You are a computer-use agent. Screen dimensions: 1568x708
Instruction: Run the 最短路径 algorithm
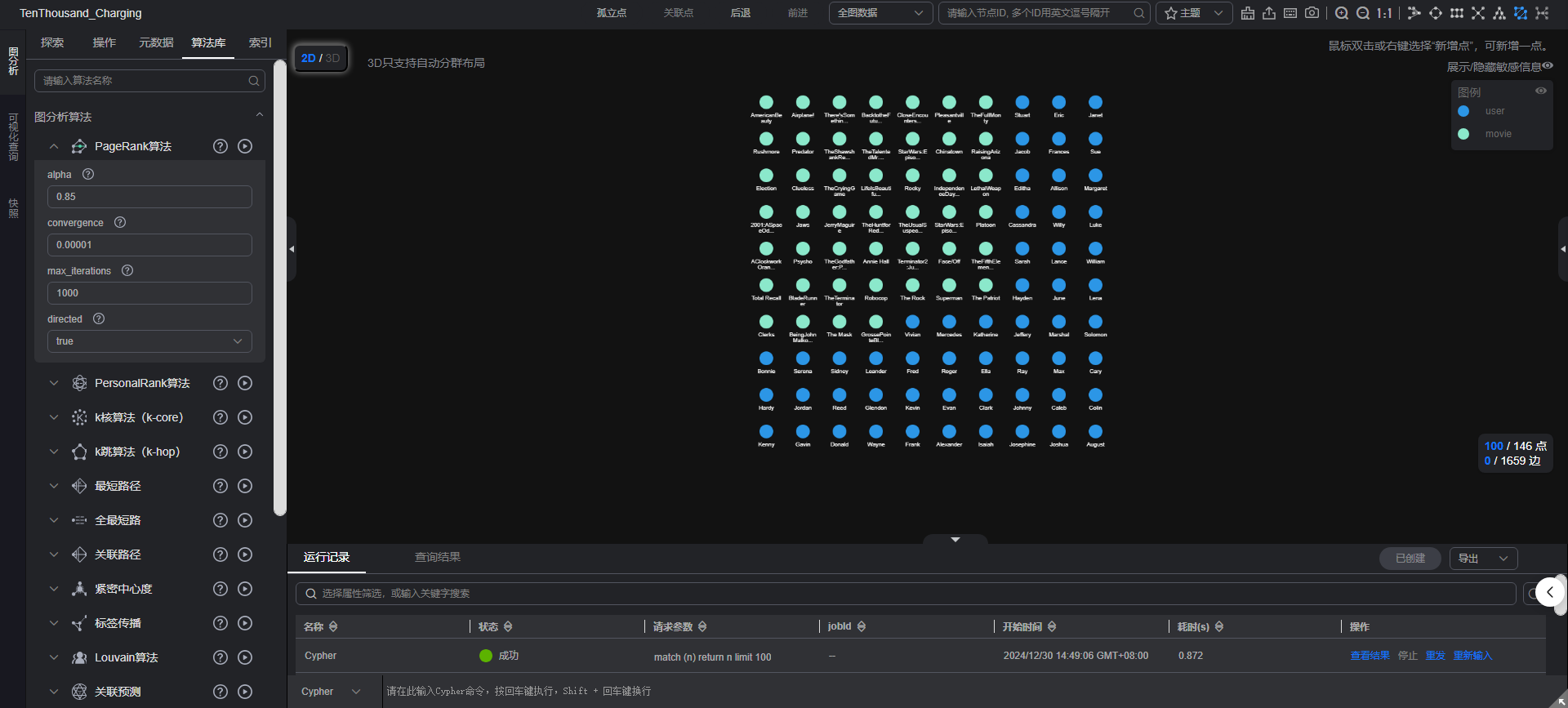click(245, 486)
